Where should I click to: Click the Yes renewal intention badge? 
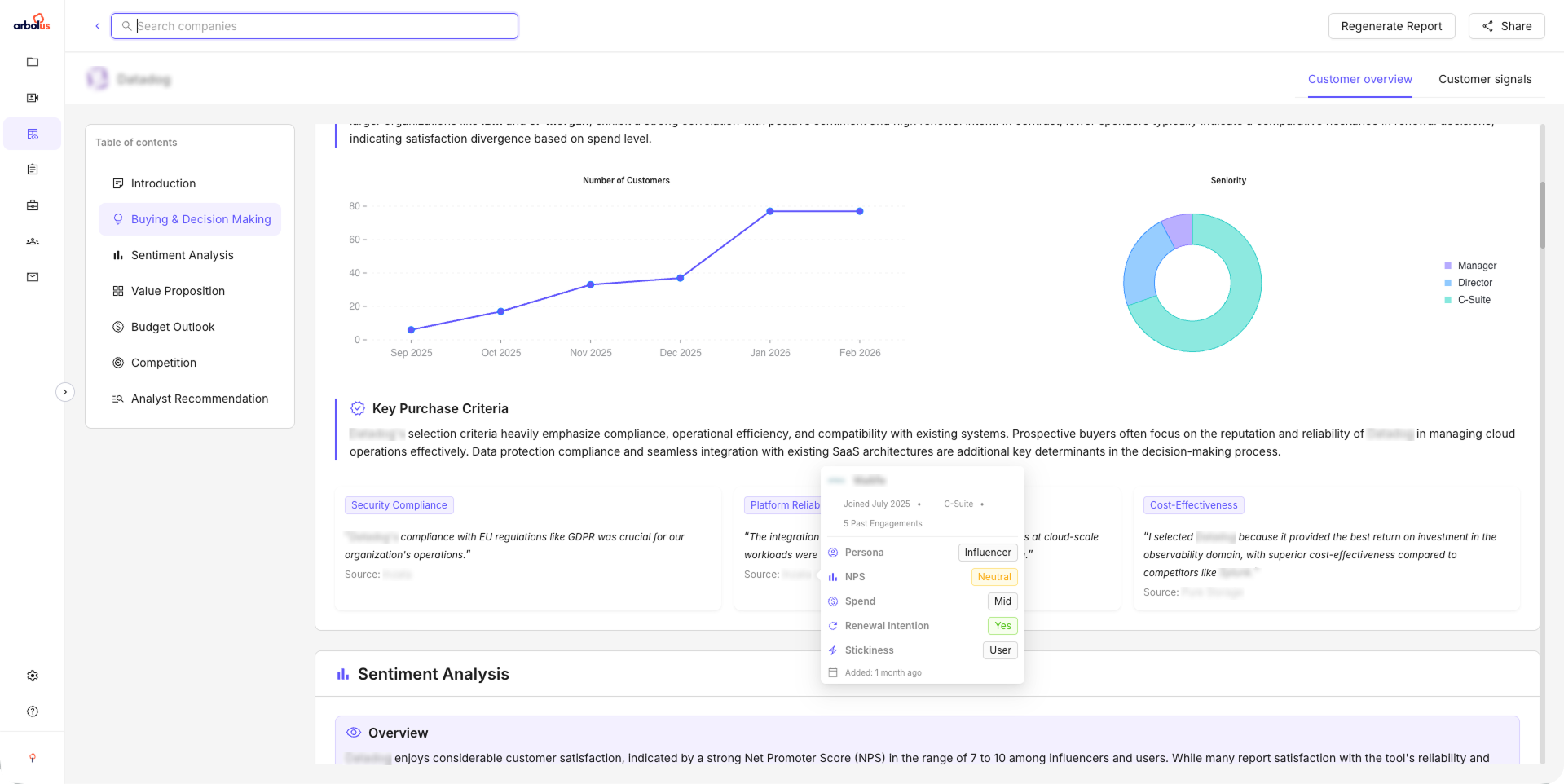tap(1002, 626)
